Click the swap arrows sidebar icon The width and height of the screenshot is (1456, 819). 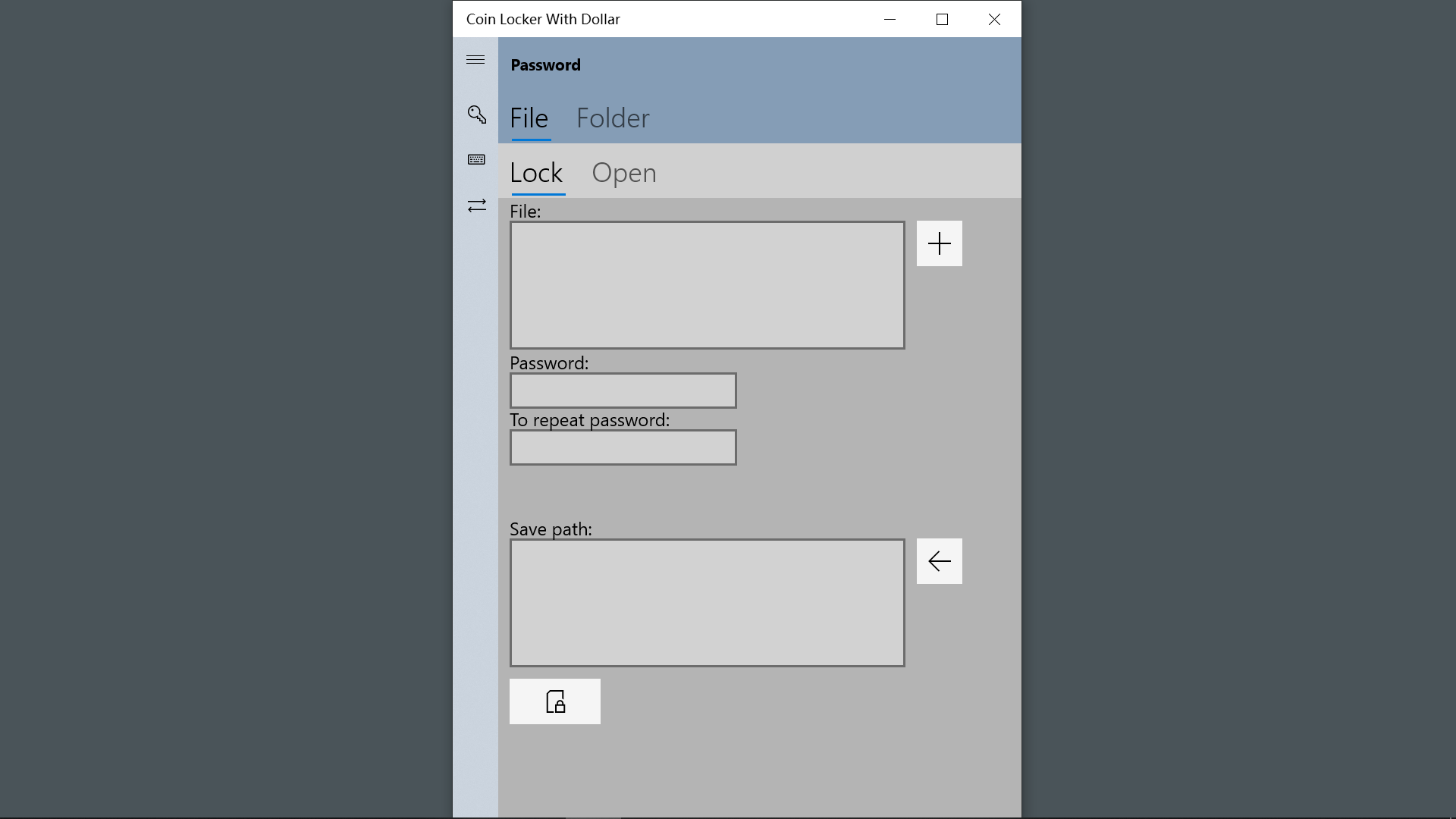click(x=476, y=206)
